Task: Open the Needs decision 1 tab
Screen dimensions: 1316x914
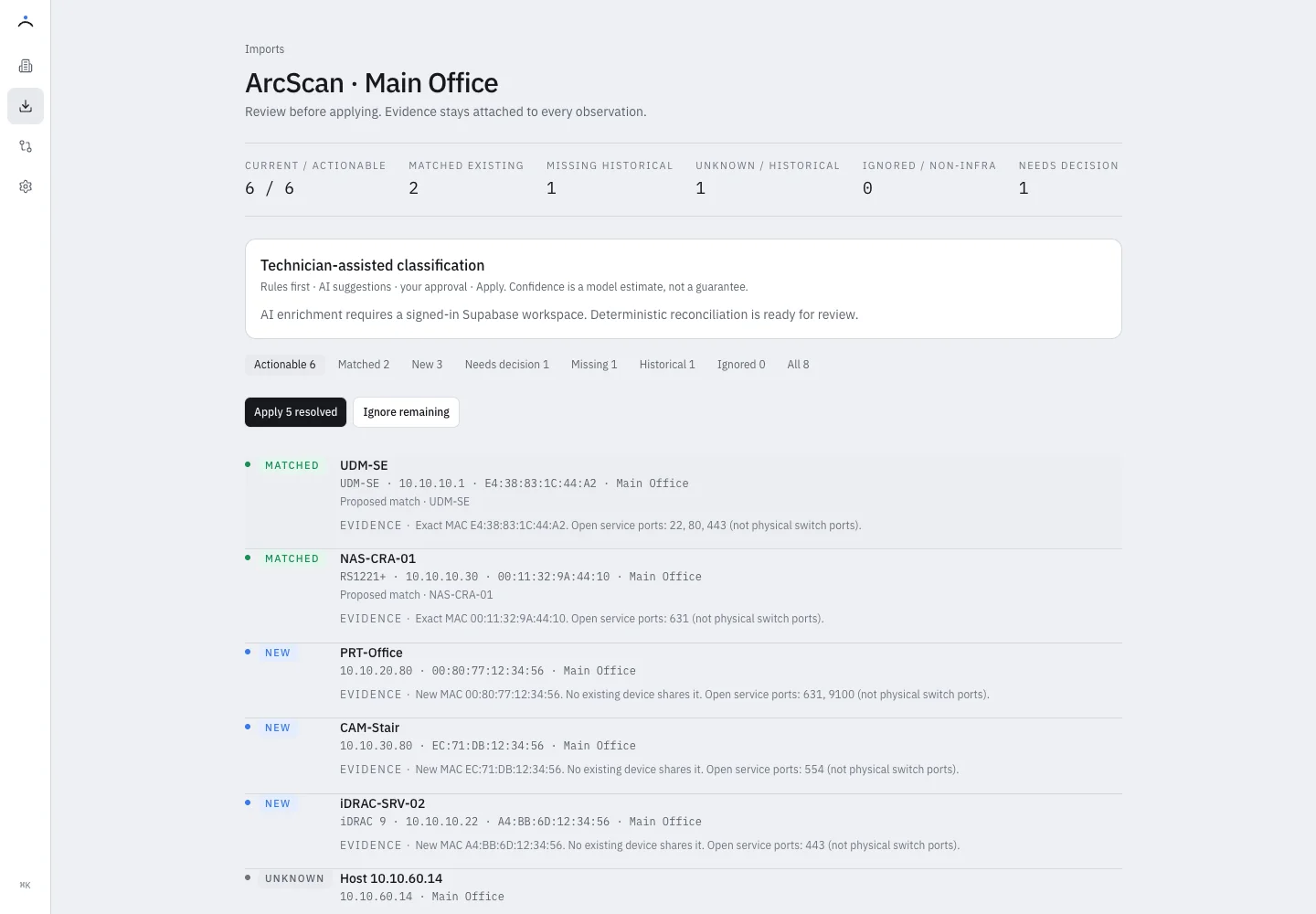Action: (507, 365)
